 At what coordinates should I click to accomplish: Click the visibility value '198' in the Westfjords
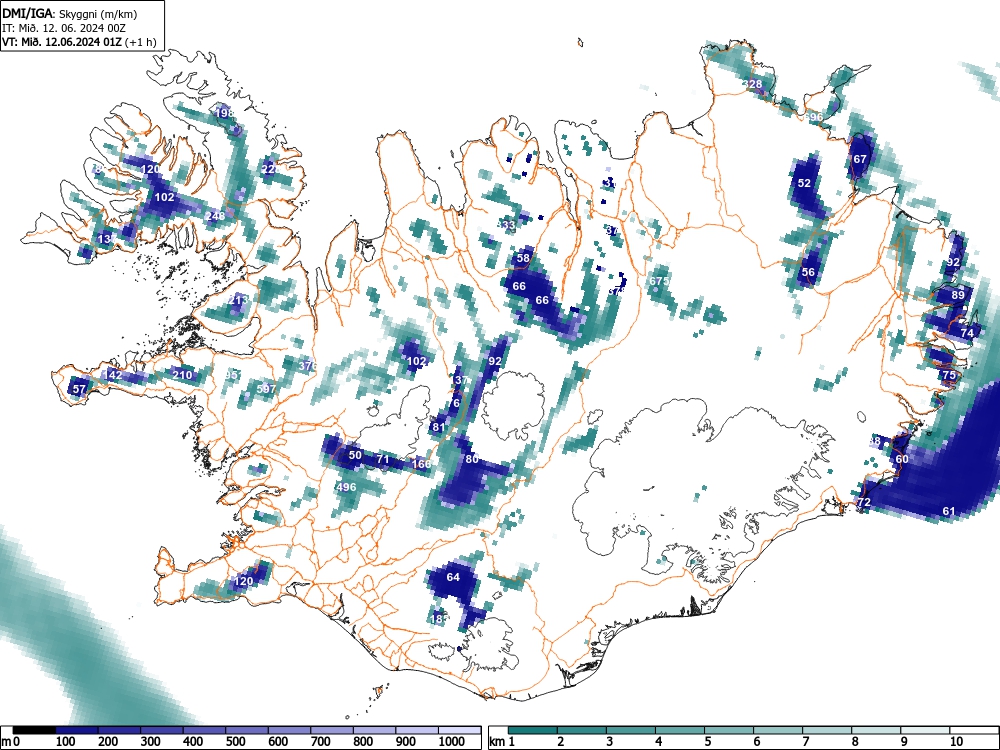coord(224,113)
